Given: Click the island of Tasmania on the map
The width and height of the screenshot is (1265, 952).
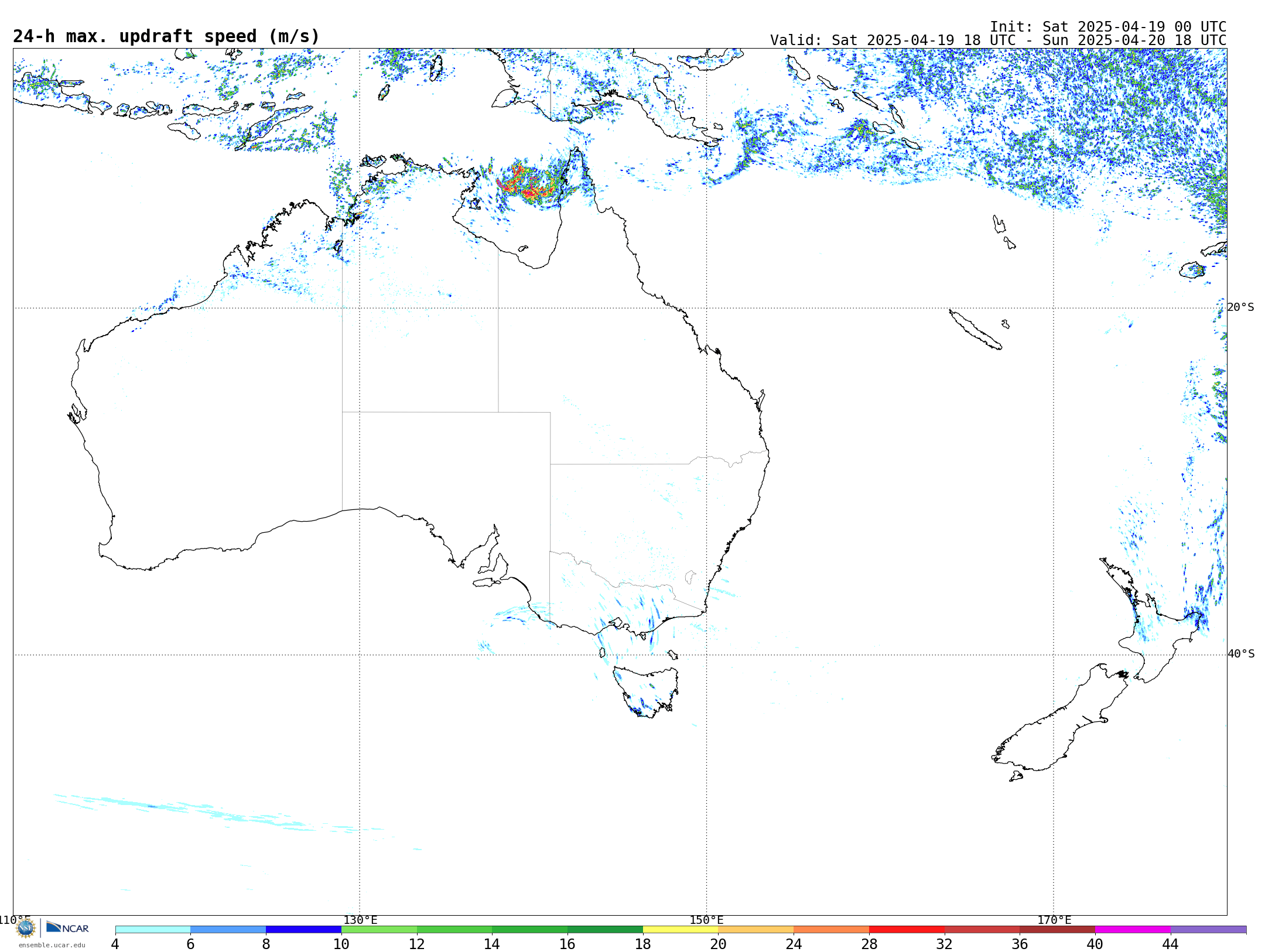Looking at the screenshot, I should point(646,691).
